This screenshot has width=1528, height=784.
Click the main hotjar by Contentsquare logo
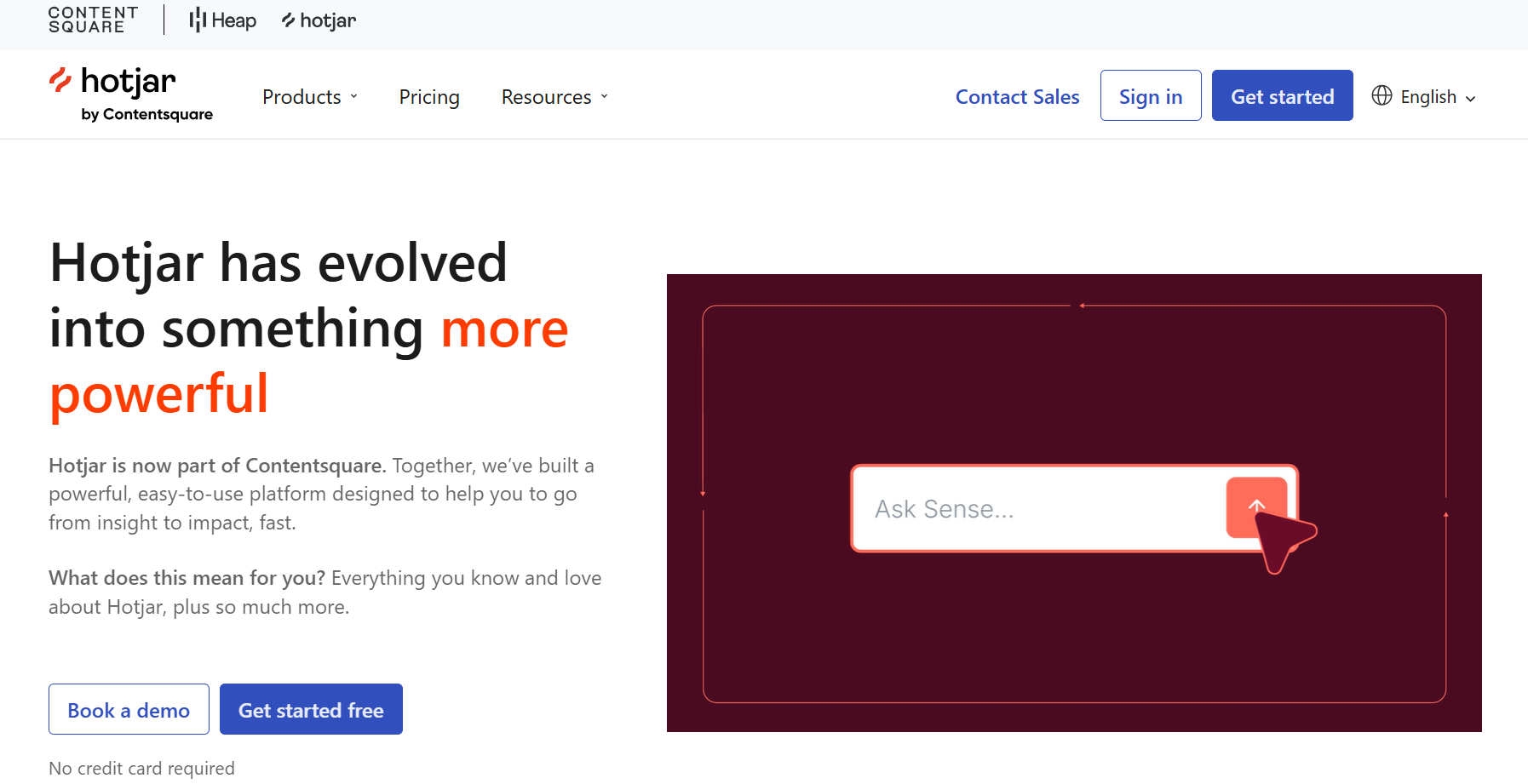(130, 94)
